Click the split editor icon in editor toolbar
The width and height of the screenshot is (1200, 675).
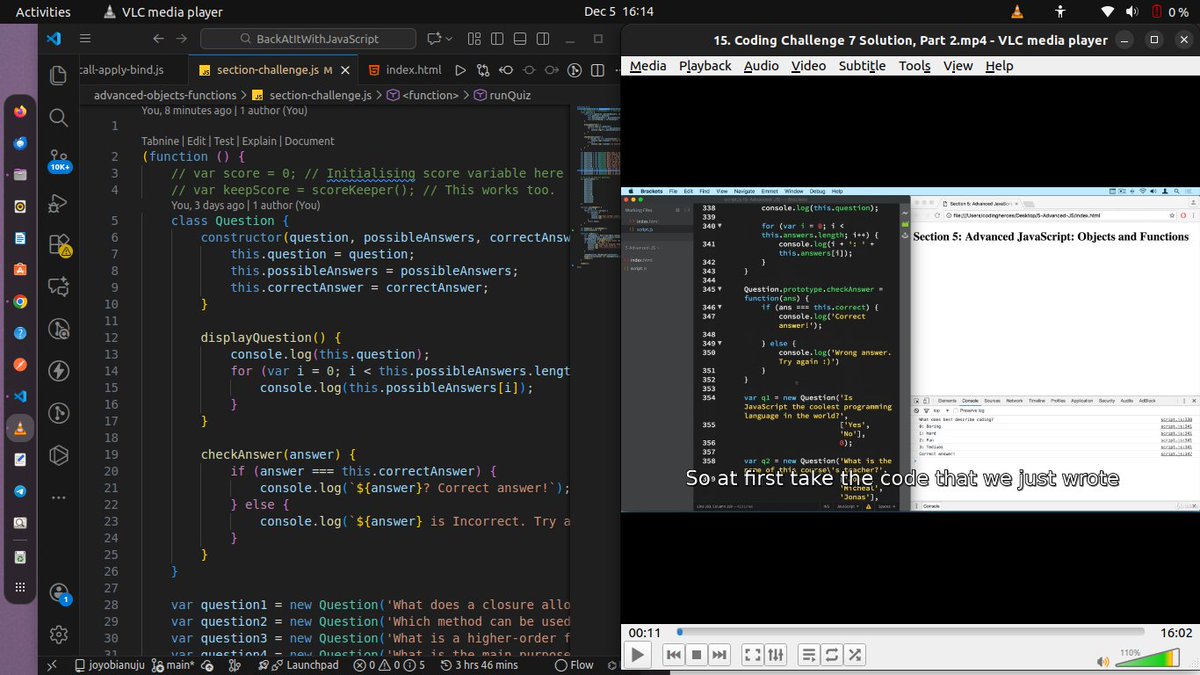(x=596, y=70)
